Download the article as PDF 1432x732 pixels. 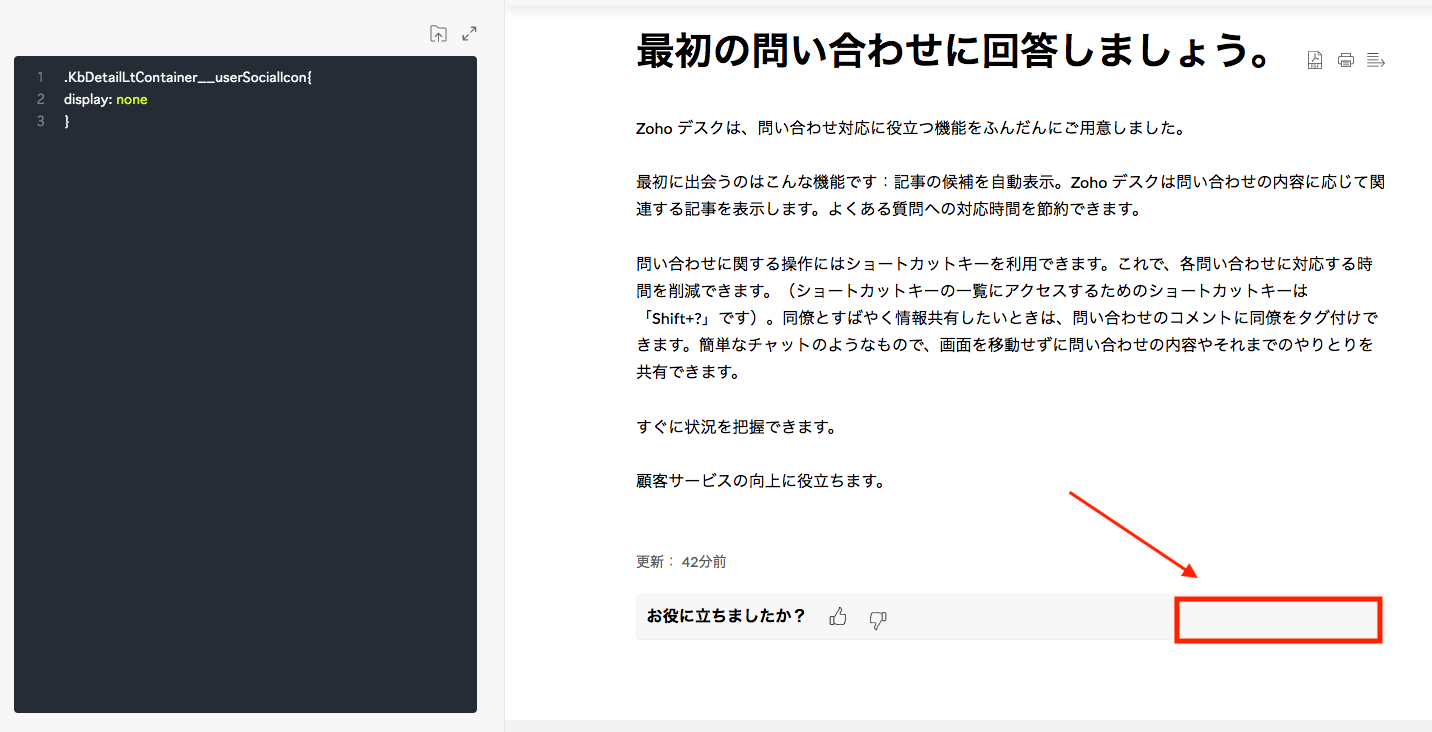coord(1315,60)
